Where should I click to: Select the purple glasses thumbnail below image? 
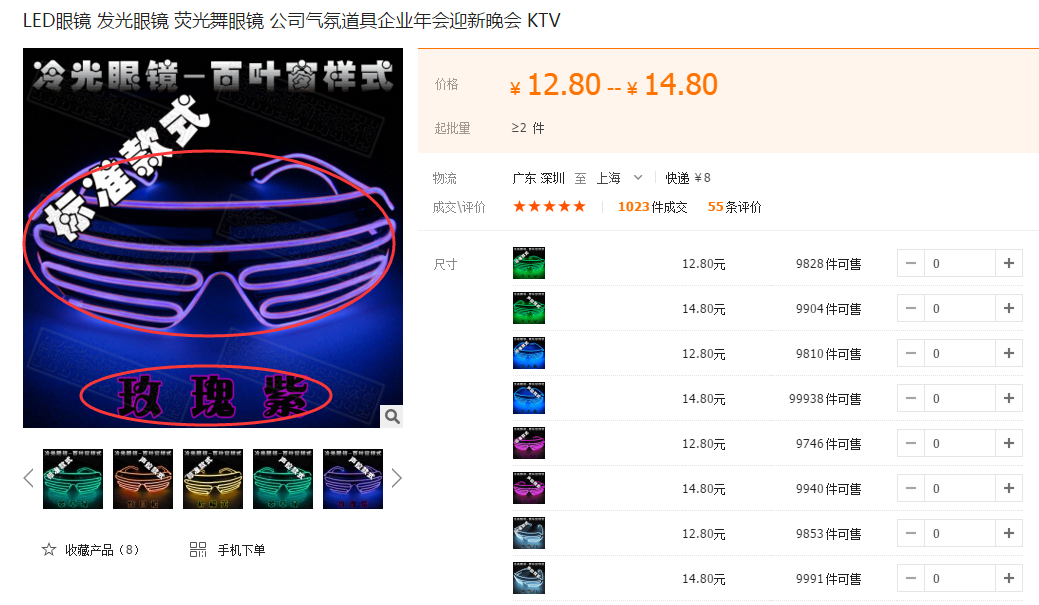(x=353, y=478)
